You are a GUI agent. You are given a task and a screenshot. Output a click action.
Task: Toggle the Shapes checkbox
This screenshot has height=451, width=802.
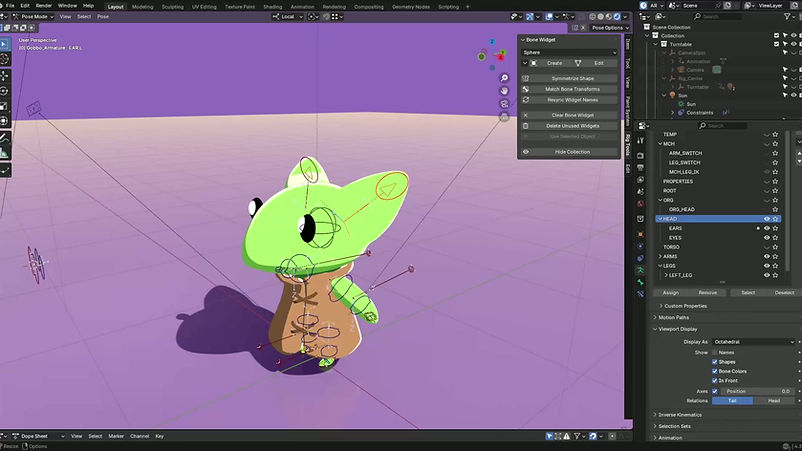coord(716,362)
